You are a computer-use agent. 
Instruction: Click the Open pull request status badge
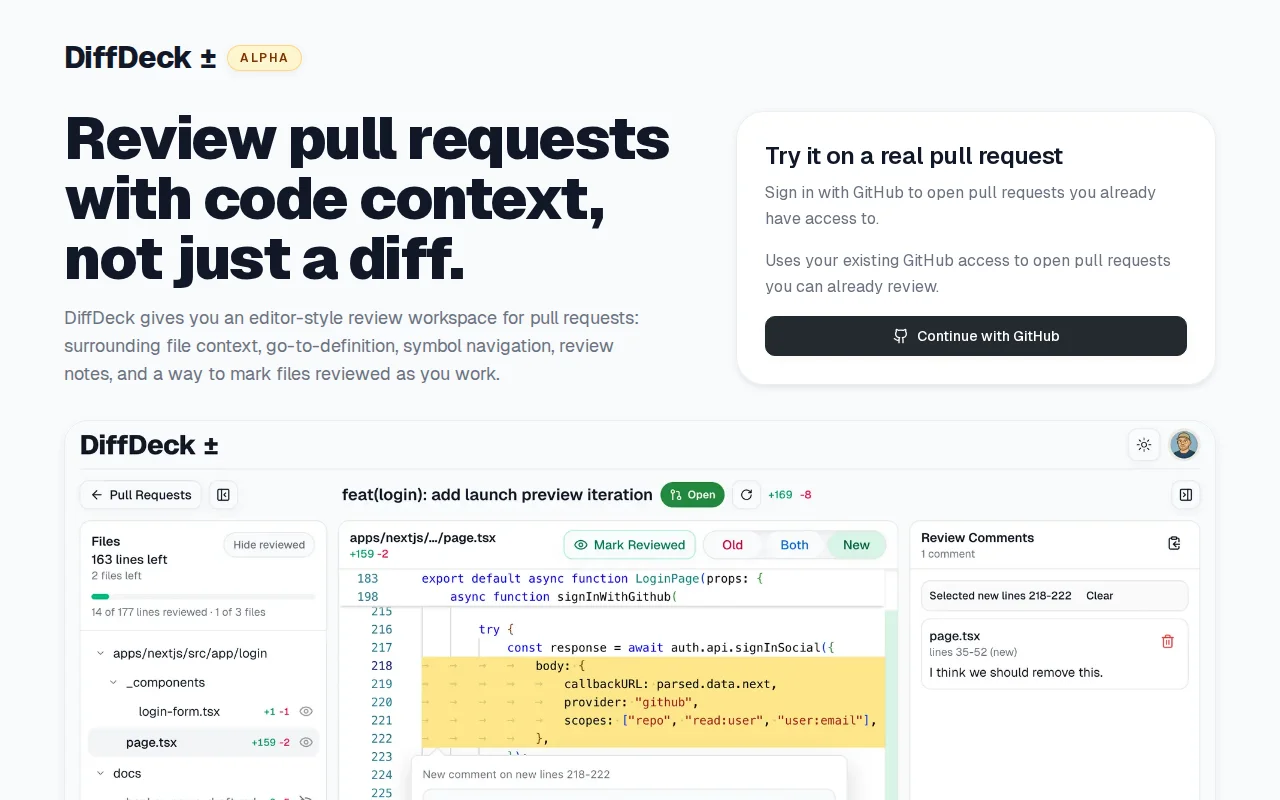point(692,495)
